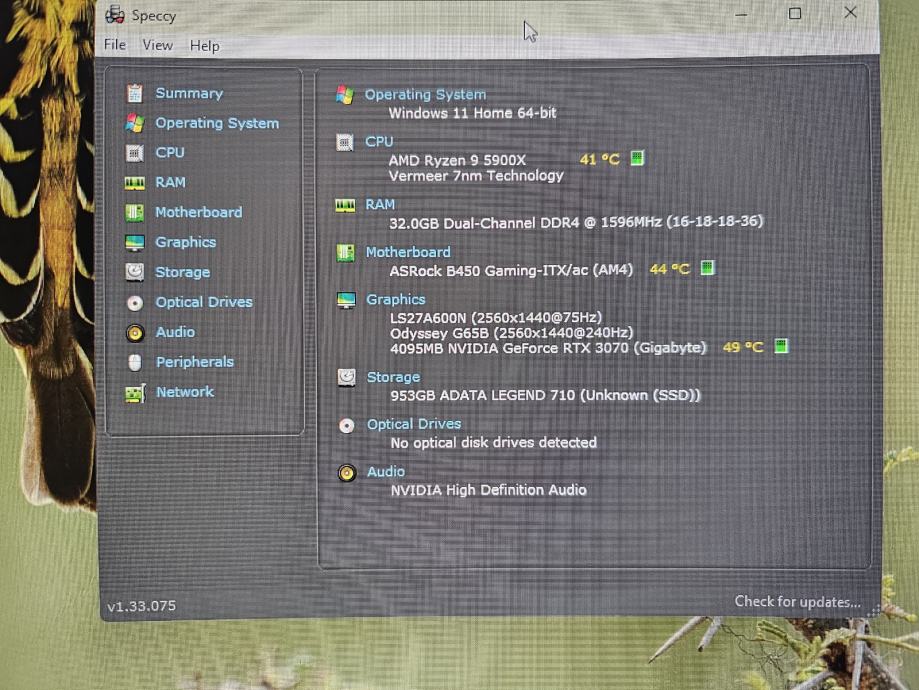Open the Help menu
The image size is (919, 690).
point(205,46)
